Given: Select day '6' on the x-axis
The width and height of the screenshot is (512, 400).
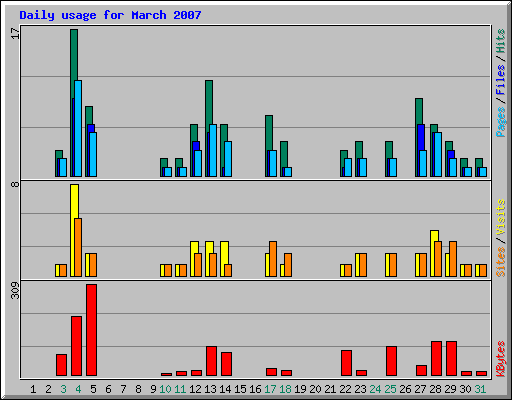Looking at the screenshot, I should click(x=108, y=389).
